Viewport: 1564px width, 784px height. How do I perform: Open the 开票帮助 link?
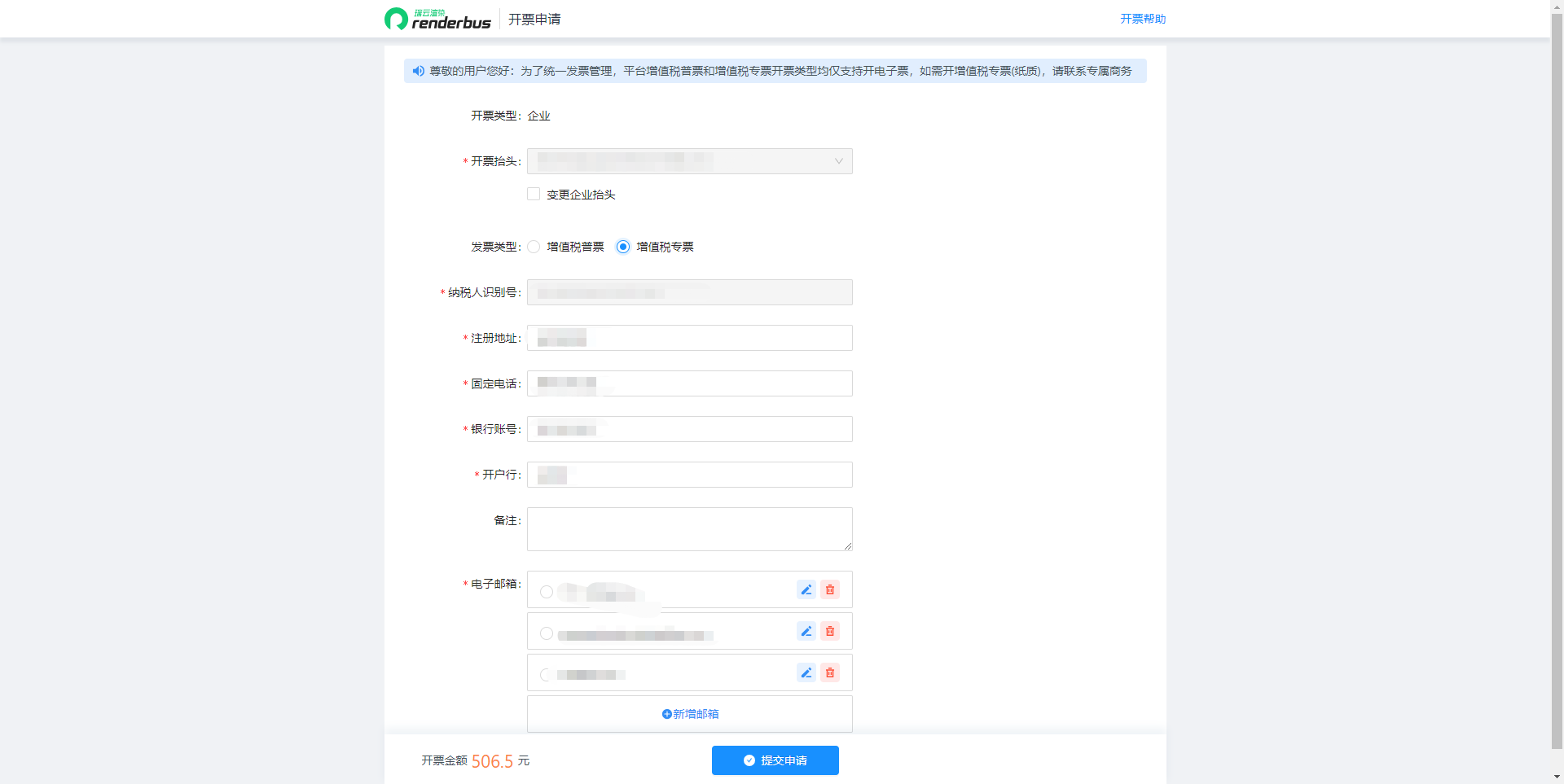(x=1143, y=19)
